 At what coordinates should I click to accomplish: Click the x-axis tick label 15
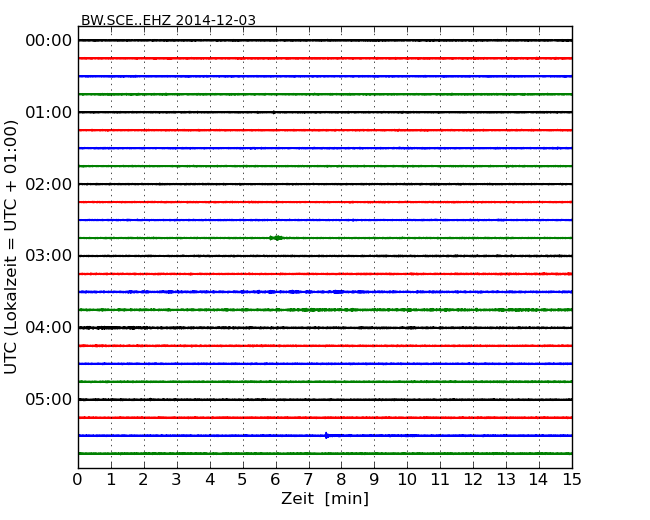tap(571, 479)
